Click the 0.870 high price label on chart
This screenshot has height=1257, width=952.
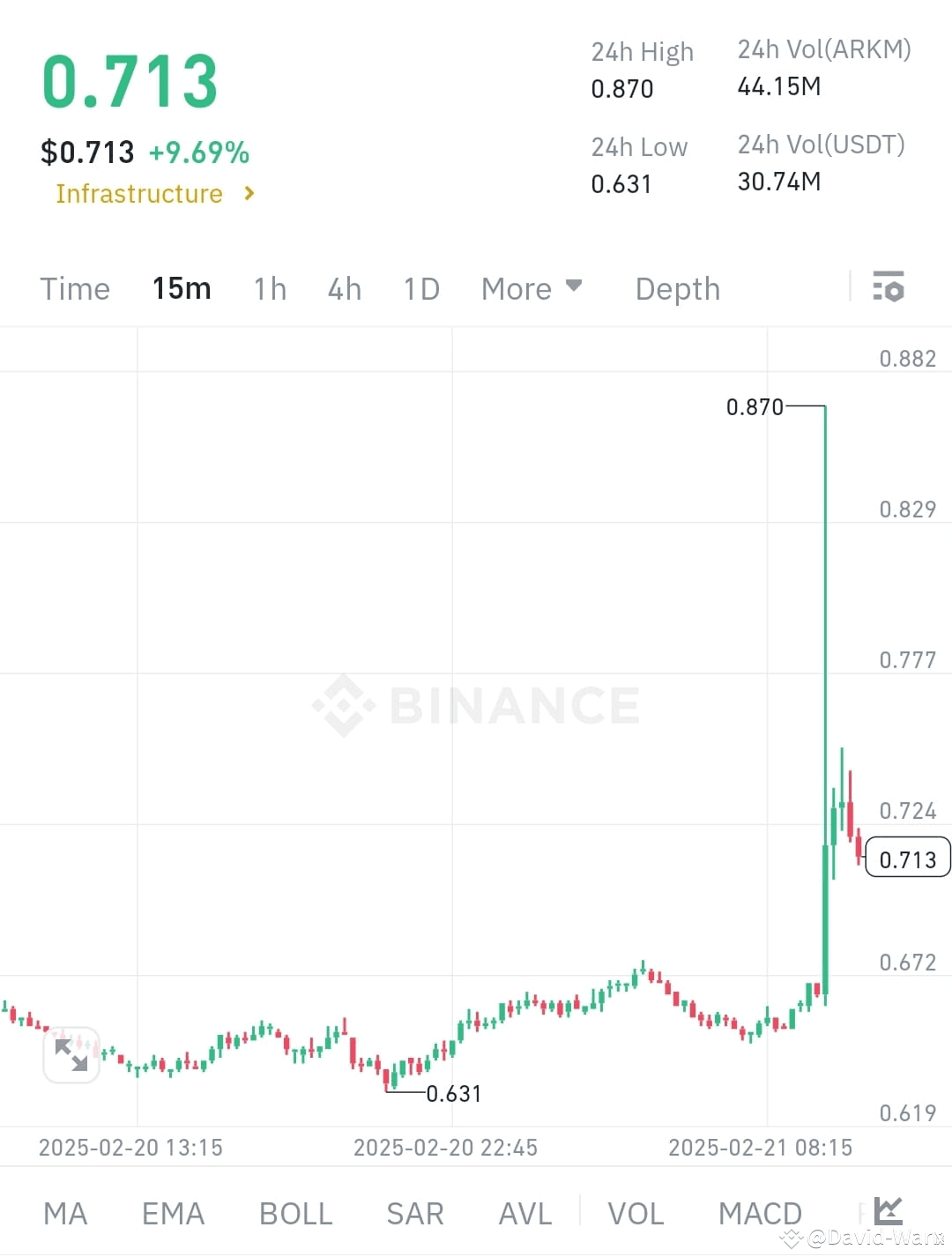(x=754, y=406)
